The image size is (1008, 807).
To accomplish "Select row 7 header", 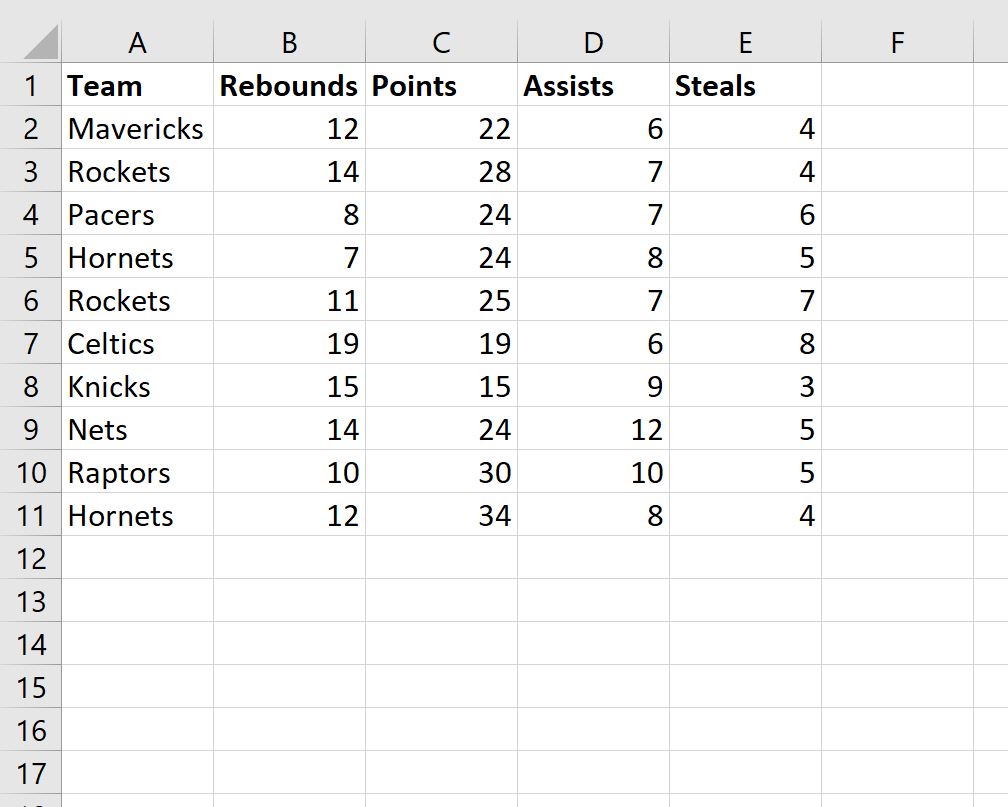I will [x=30, y=343].
